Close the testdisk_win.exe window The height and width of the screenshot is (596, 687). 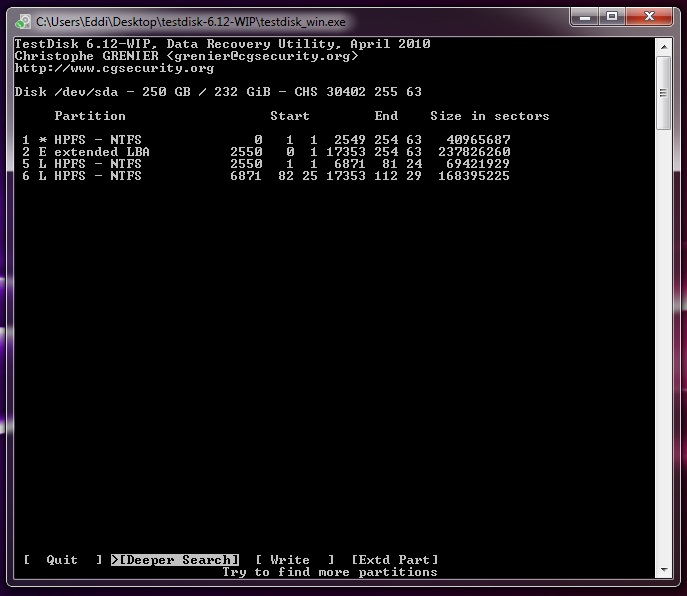point(649,17)
